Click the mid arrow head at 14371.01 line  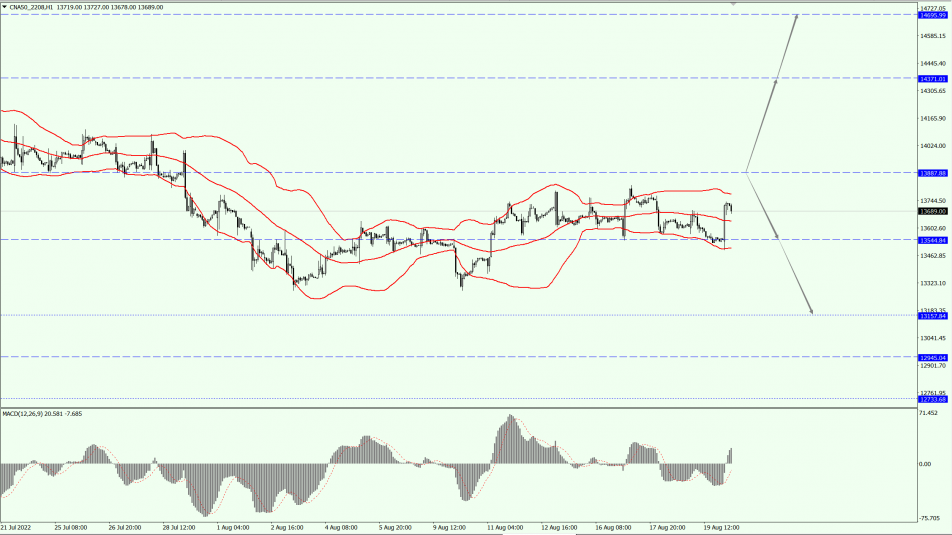pyautogui.click(x=775, y=81)
